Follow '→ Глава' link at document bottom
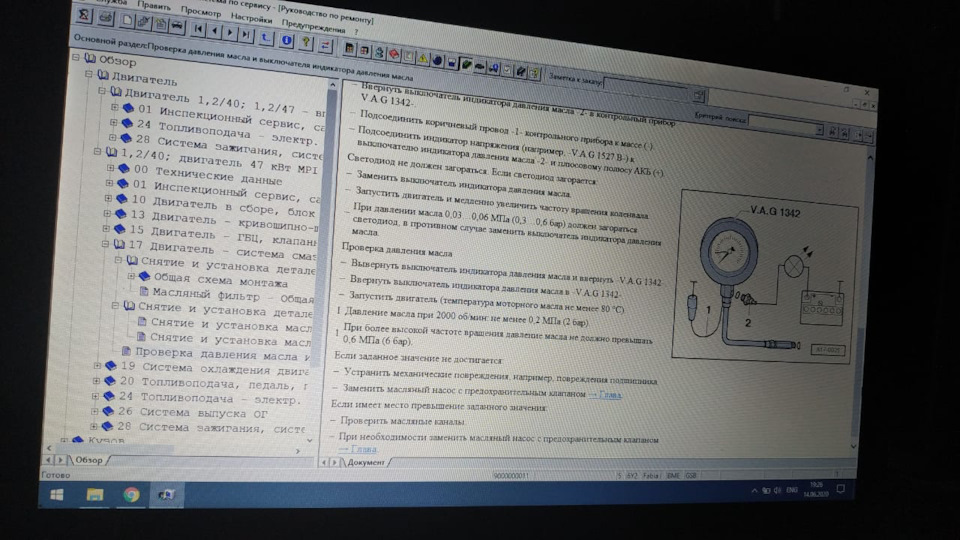 [x=359, y=449]
